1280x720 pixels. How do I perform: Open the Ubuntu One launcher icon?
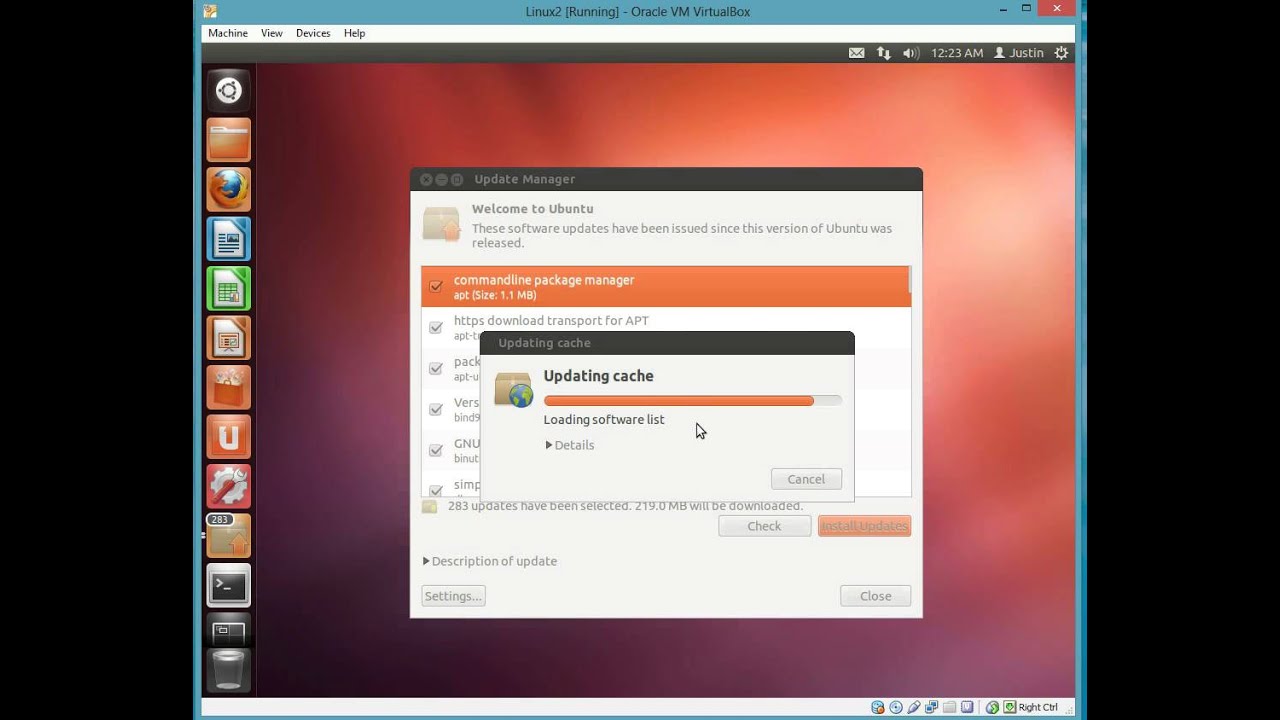(229, 437)
